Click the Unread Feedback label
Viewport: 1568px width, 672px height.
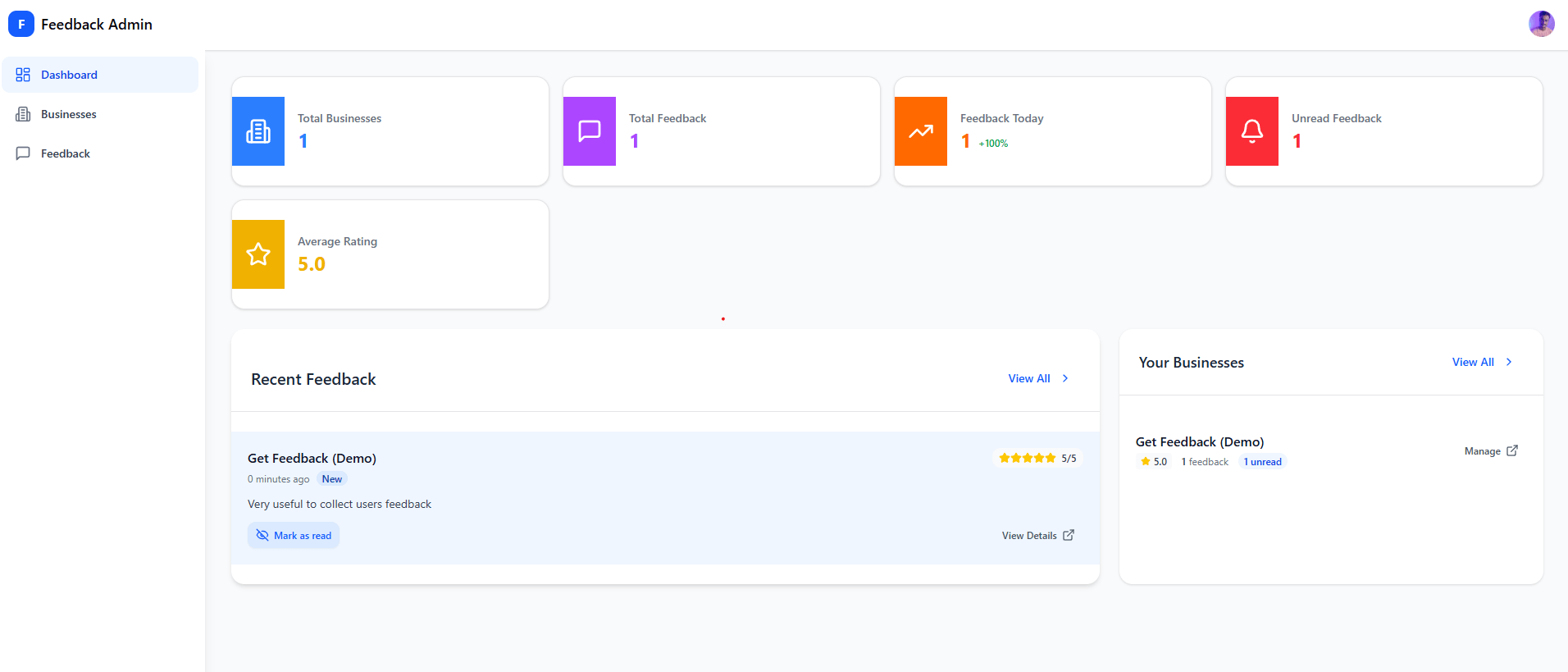point(1337,118)
